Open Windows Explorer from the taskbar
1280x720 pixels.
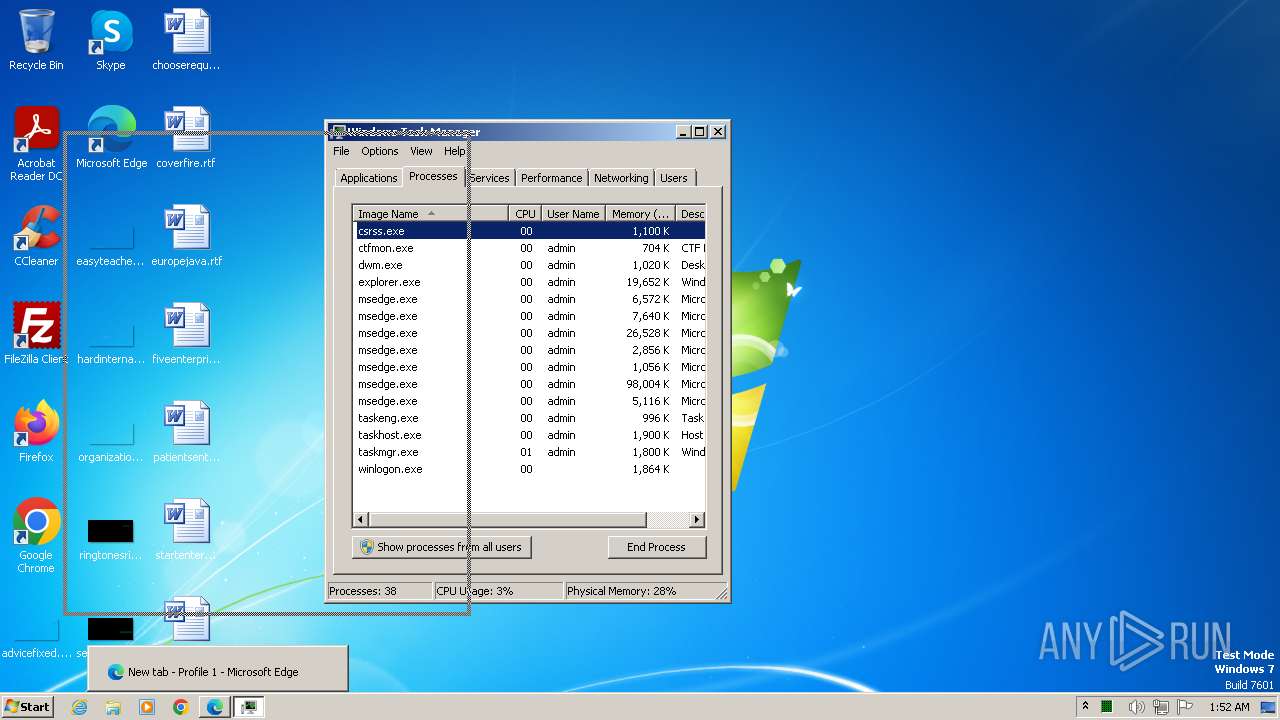(x=113, y=707)
